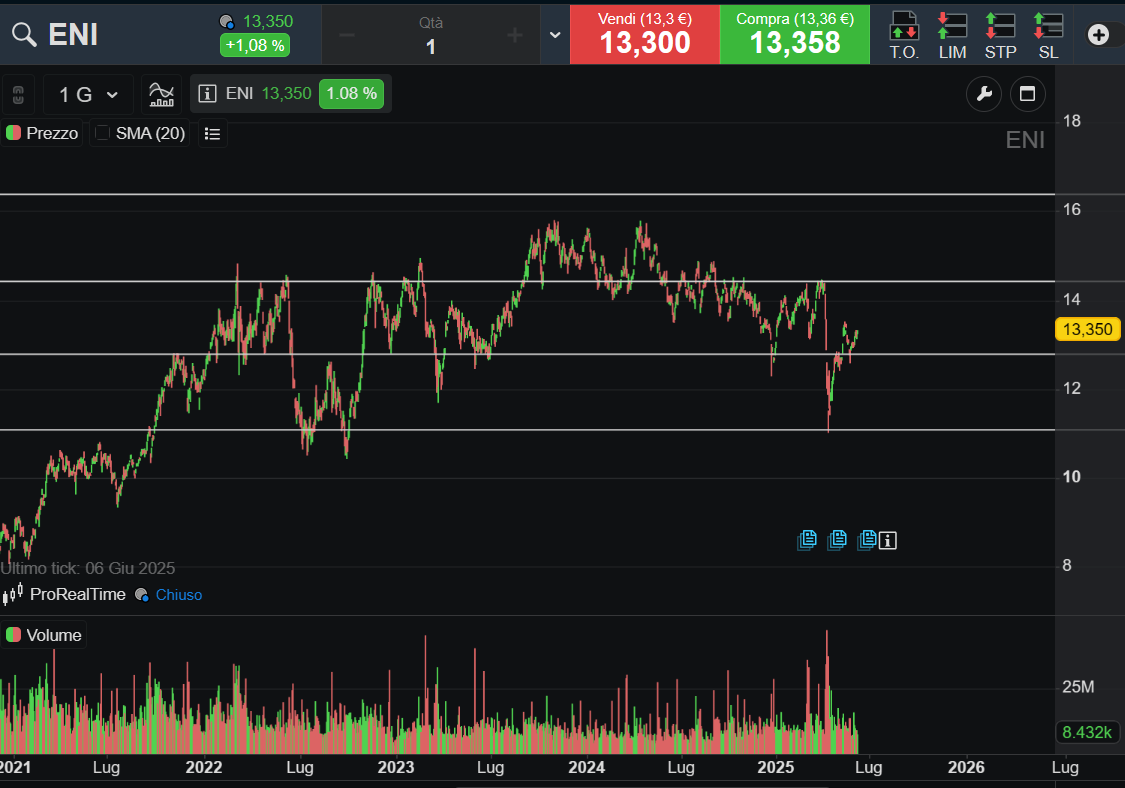The width and height of the screenshot is (1125, 788).
Task: Open the T.O. order ticket
Action: point(904,34)
